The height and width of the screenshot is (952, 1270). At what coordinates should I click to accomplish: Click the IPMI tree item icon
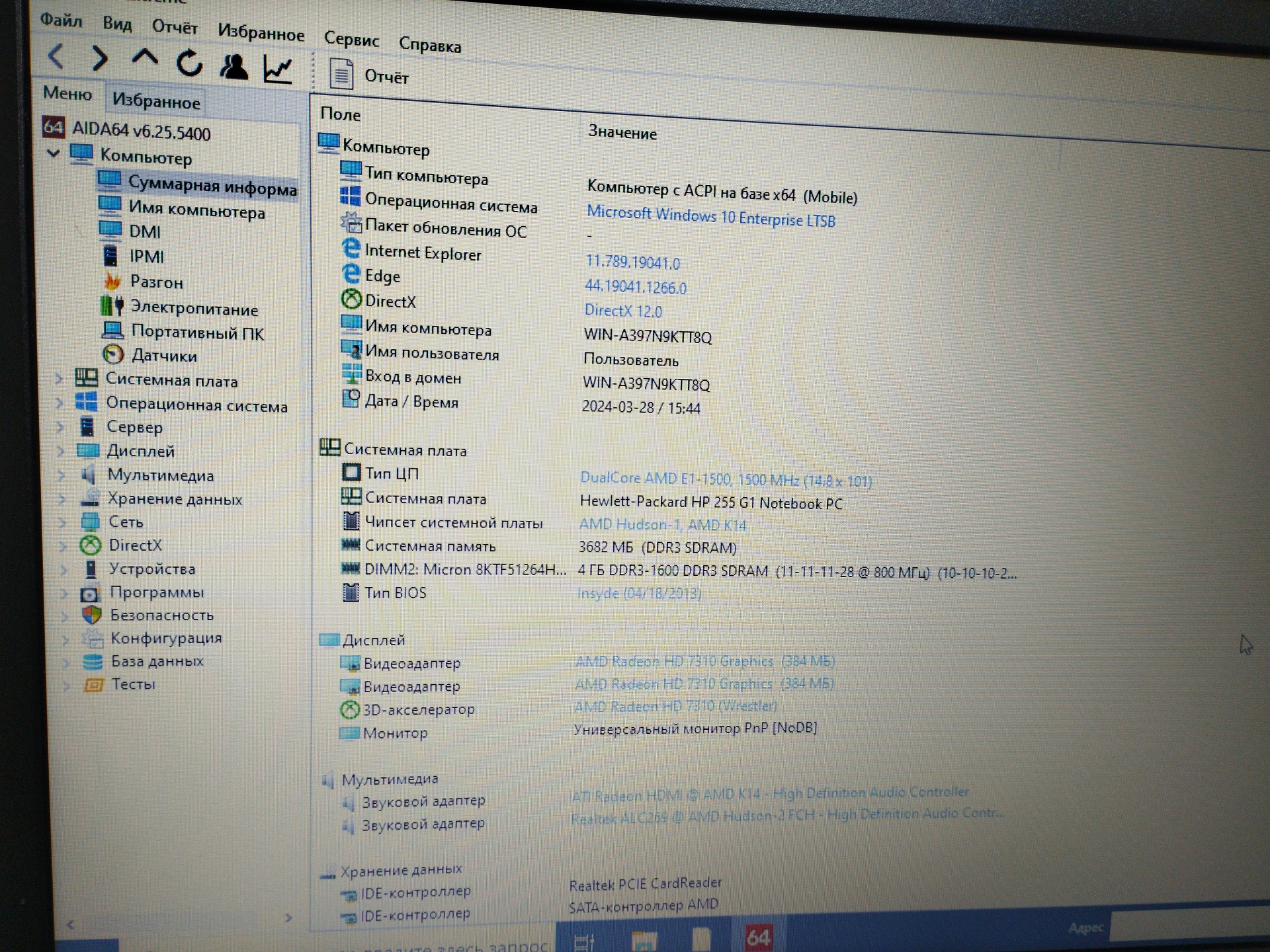[x=110, y=255]
